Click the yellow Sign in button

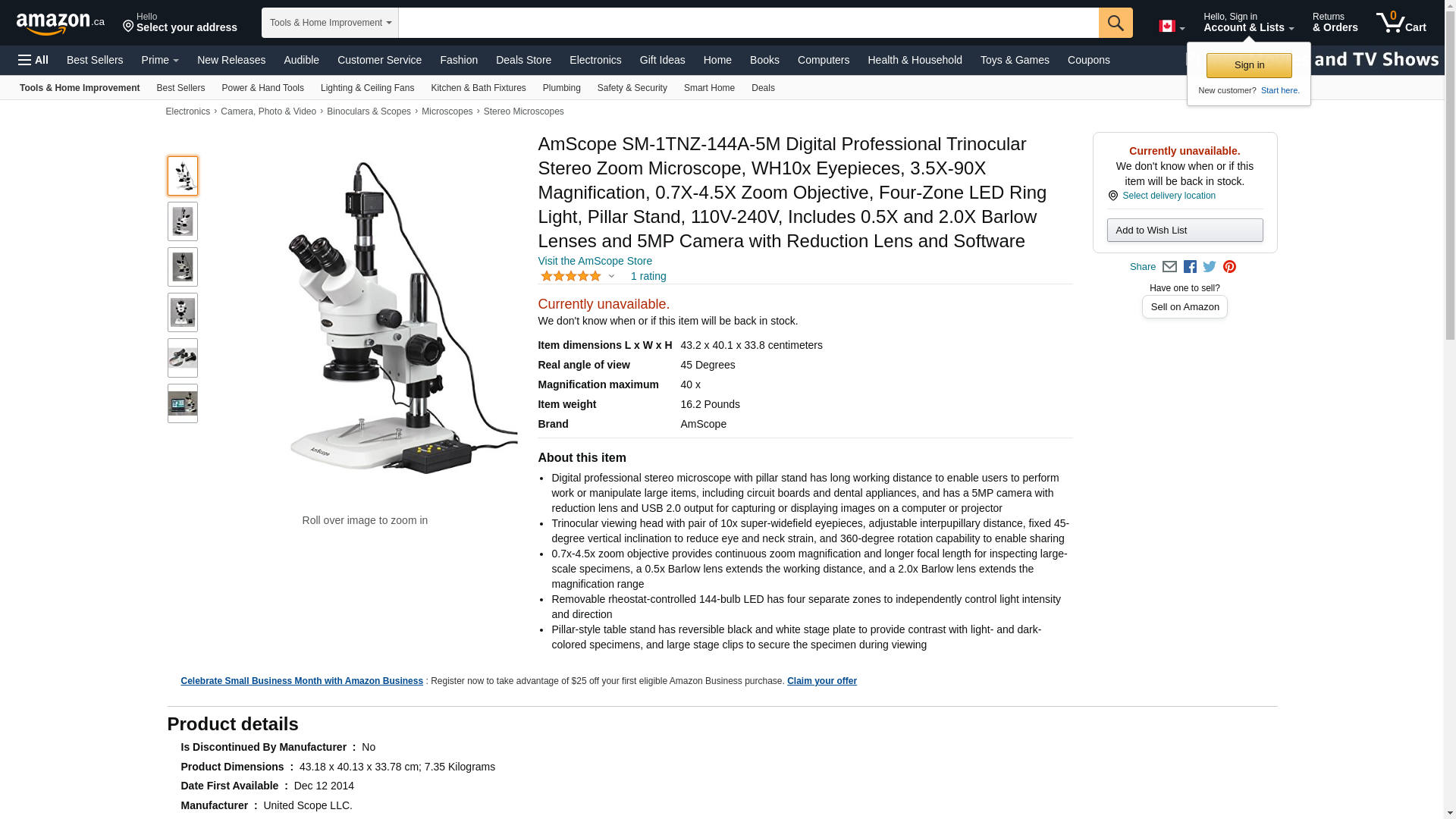[x=1249, y=65]
